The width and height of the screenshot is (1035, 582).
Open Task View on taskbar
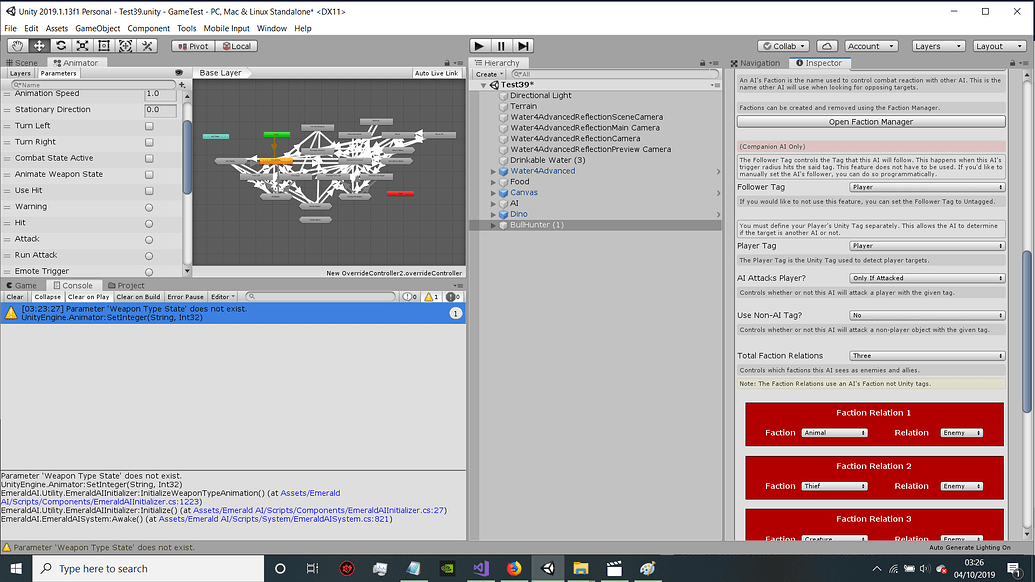point(313,569)
